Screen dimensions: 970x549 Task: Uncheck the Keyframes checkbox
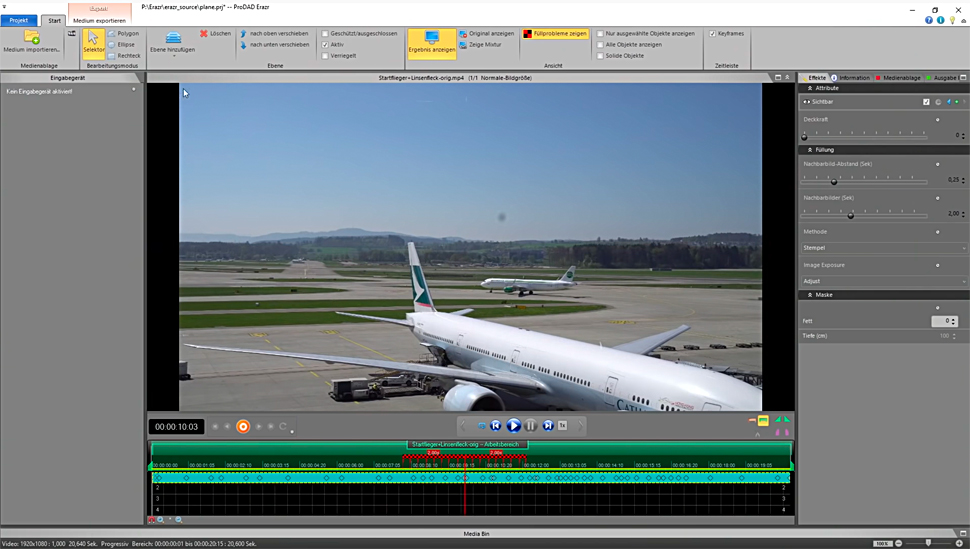point(713,33)
